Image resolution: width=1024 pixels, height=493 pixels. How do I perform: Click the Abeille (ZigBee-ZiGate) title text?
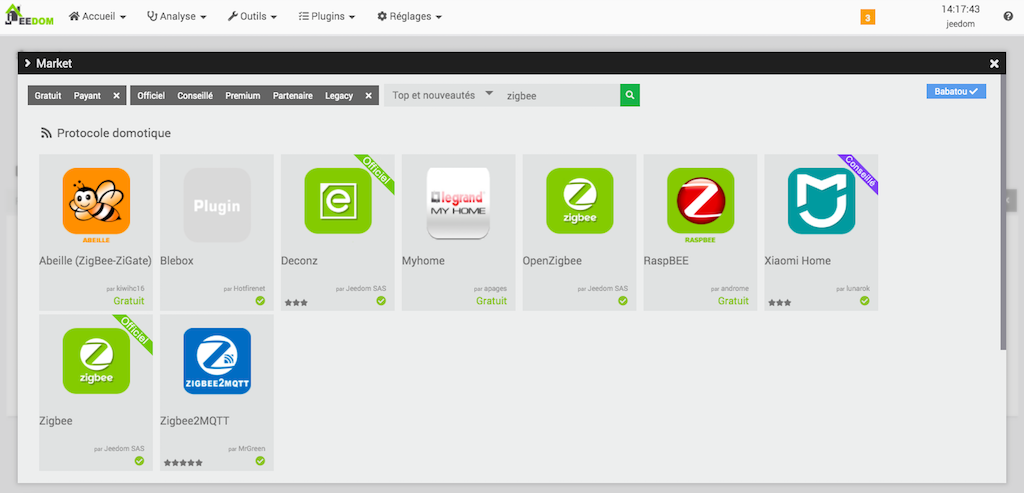(x=95, y=261)
